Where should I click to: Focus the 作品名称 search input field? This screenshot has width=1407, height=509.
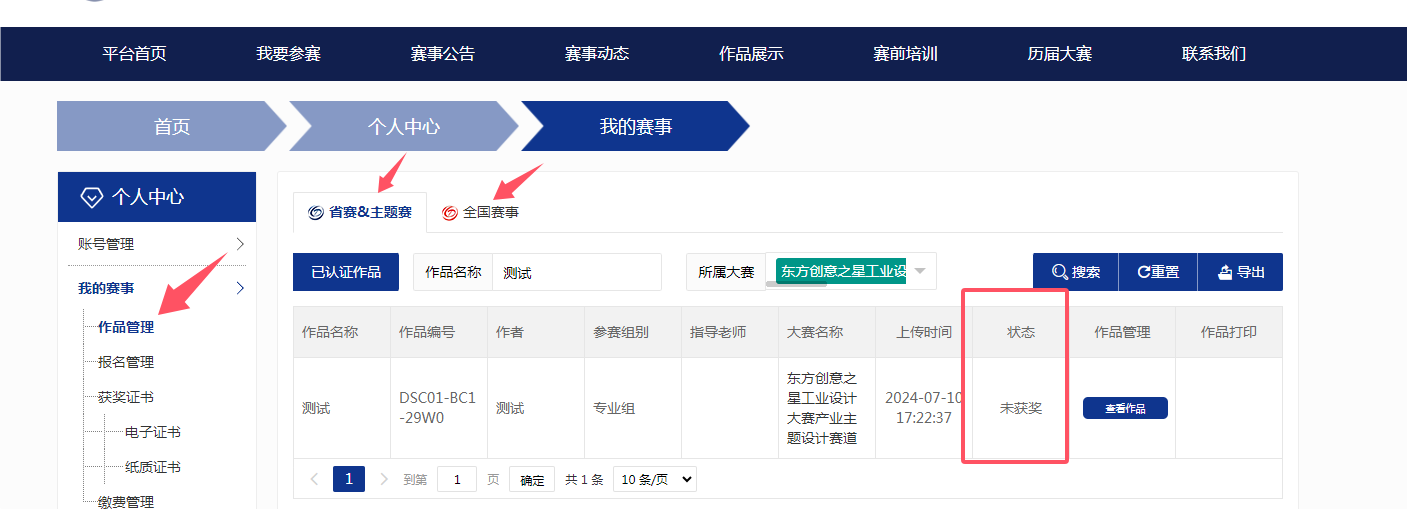coord(577,272)
